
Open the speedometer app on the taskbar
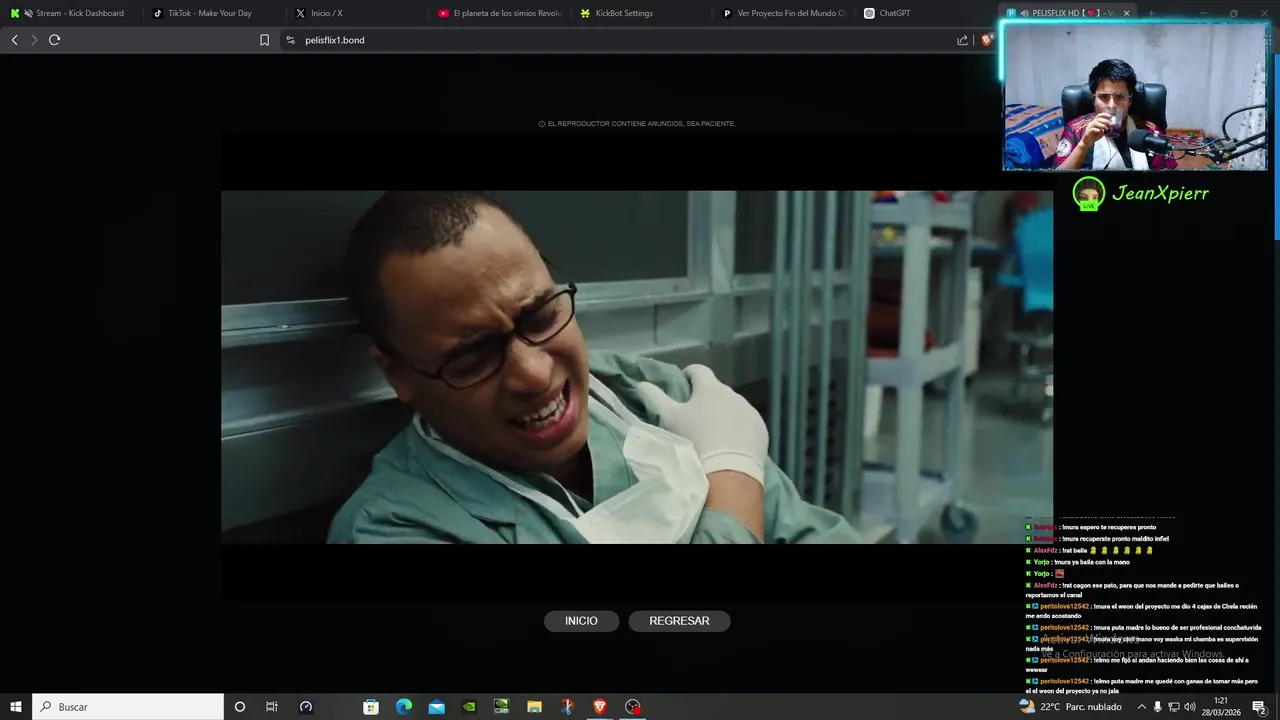(306, 707)
